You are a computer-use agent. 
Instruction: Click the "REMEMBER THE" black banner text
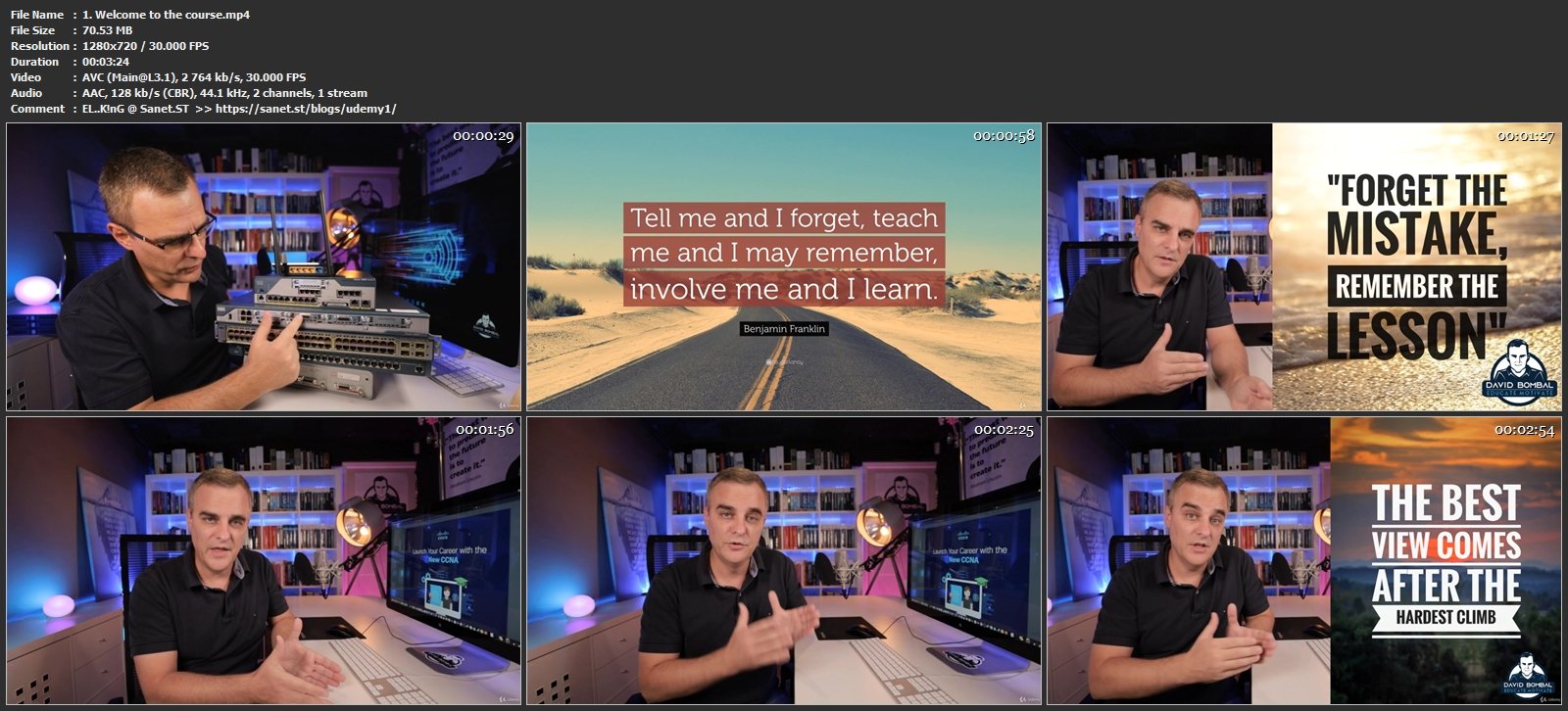pyautogui.click(x=1417, y=287)
